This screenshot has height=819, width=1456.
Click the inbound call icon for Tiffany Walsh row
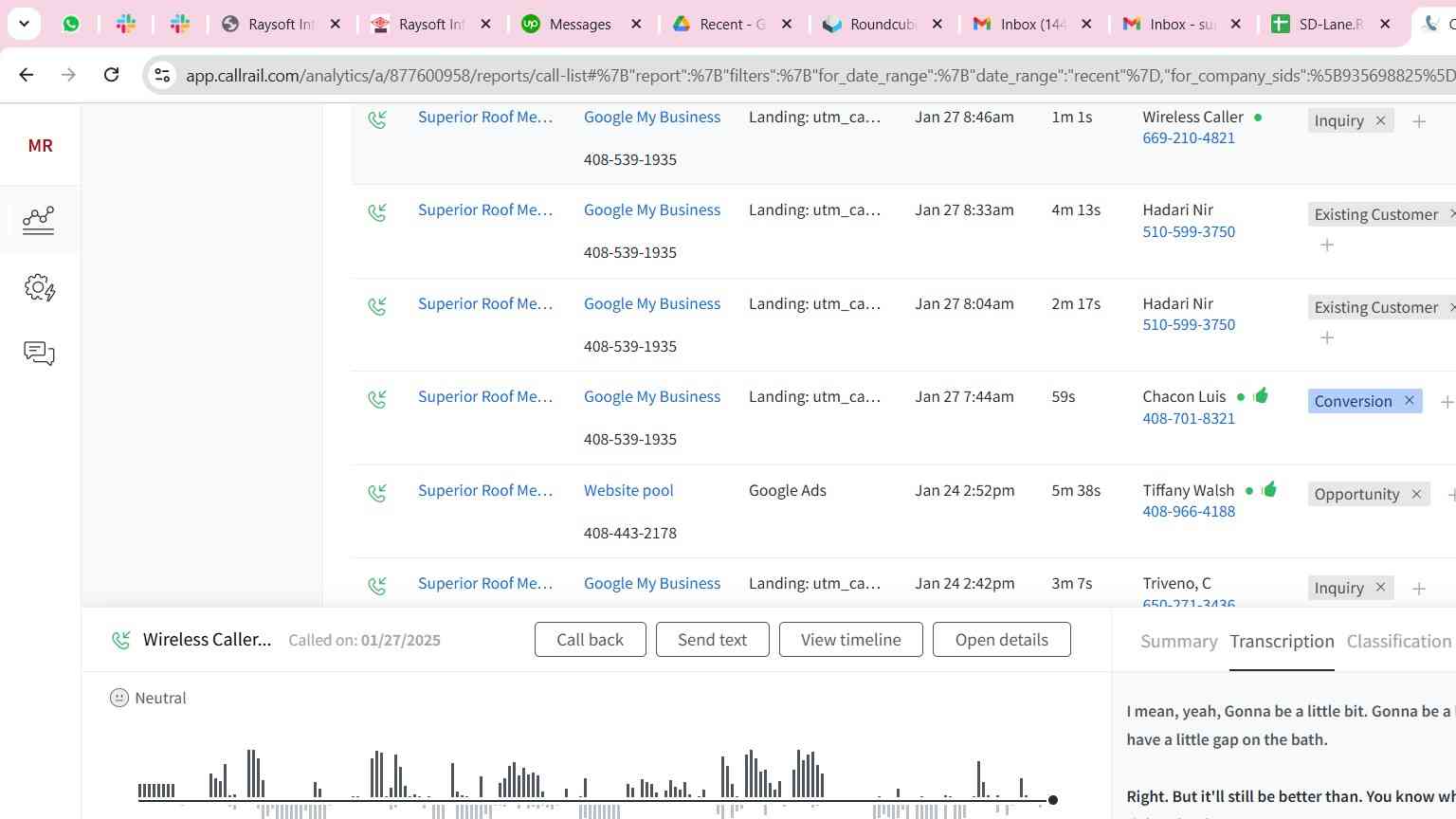tap(377, 493)
